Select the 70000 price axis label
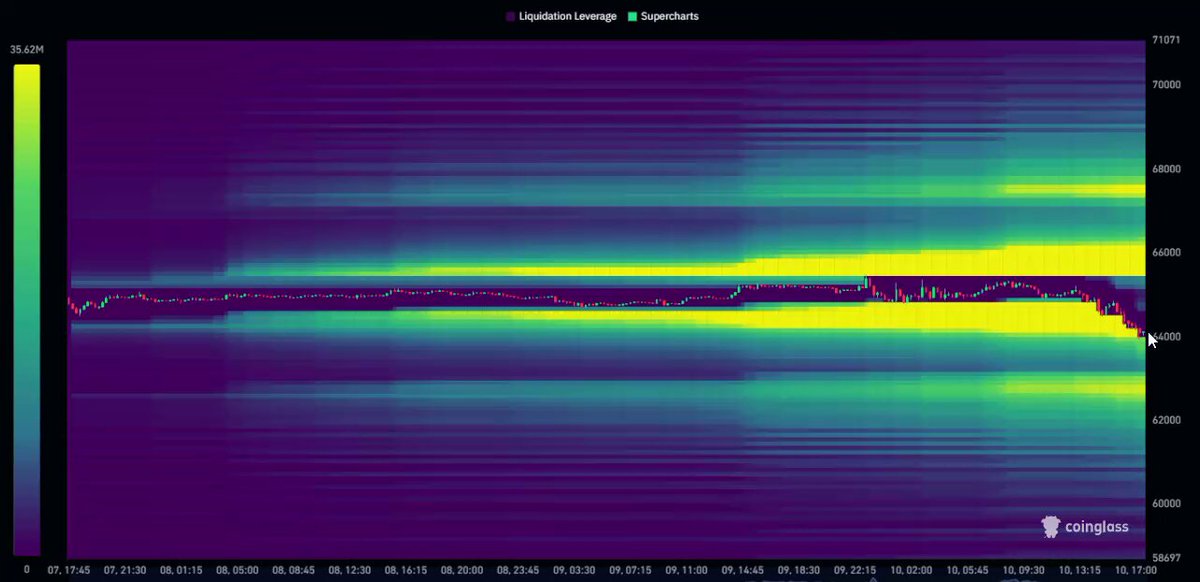The height and width of the screenshot is (582, 1200). pyautogui.click(x=1165, y=85)
